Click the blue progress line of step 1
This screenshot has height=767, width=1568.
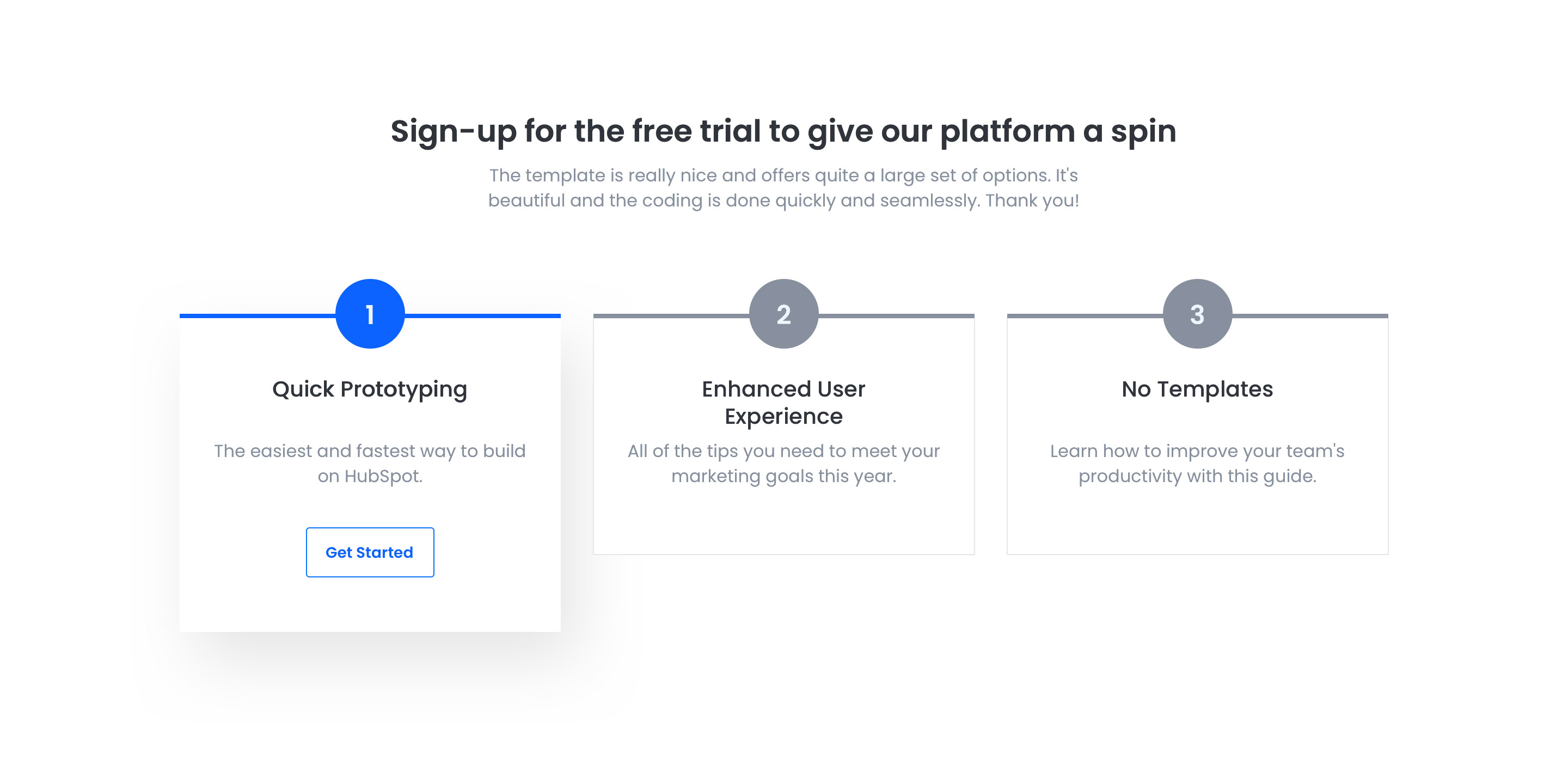(x=257, y=315)
